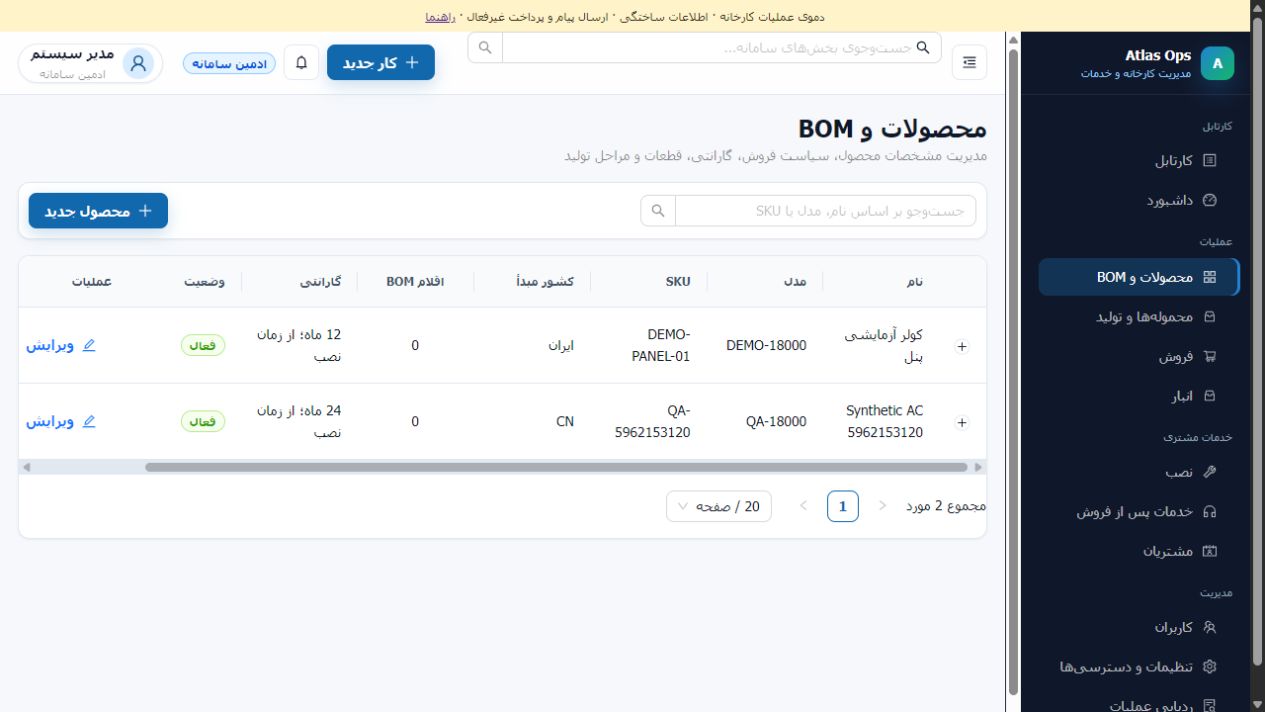Open کارتابل in the sidebar
This screenshot has height=712, width=1265.
click(1138, 160)
